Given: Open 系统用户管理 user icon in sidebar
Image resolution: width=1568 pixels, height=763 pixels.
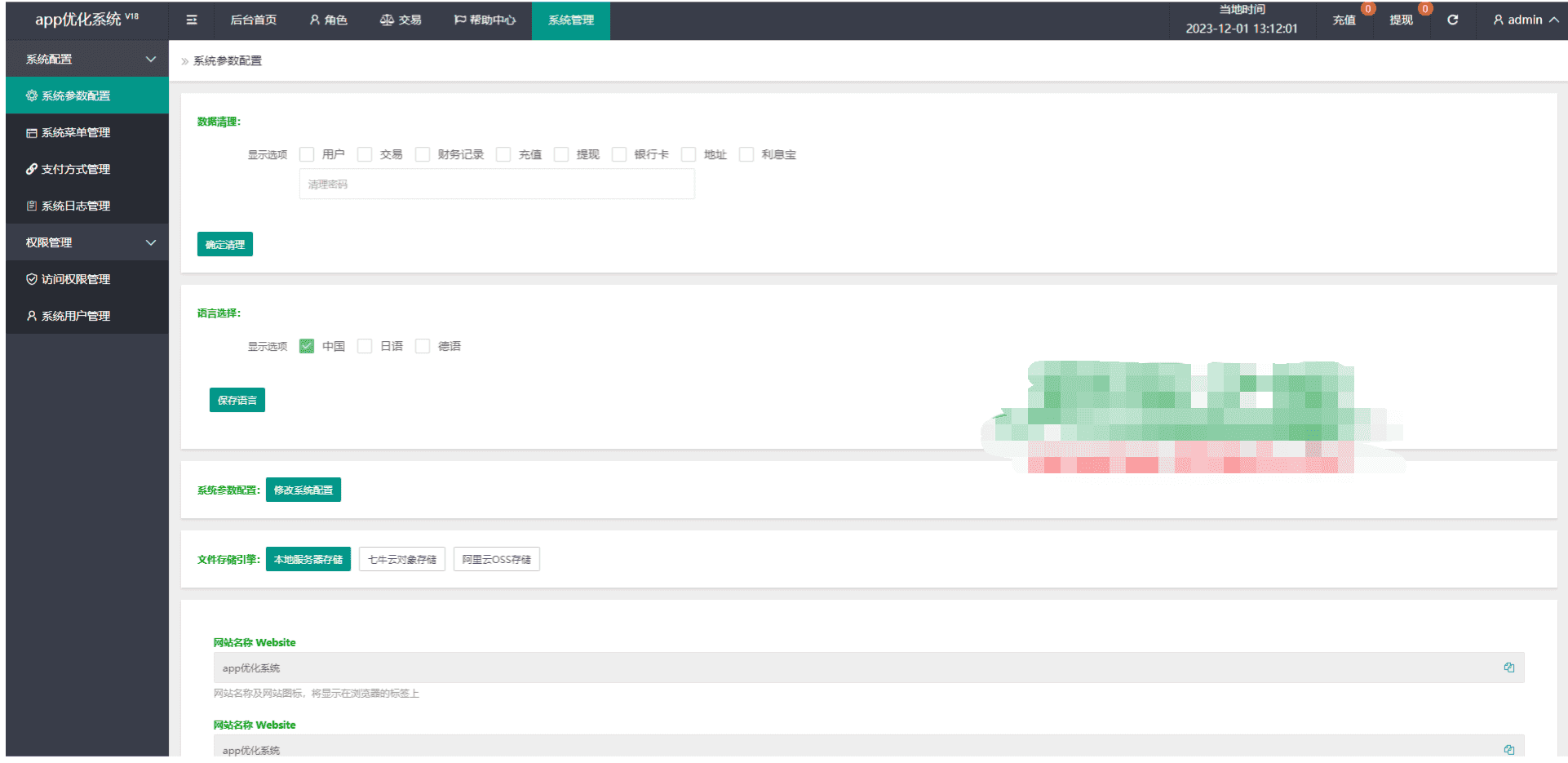Looking at the screenshot, I should pos(32,316).
